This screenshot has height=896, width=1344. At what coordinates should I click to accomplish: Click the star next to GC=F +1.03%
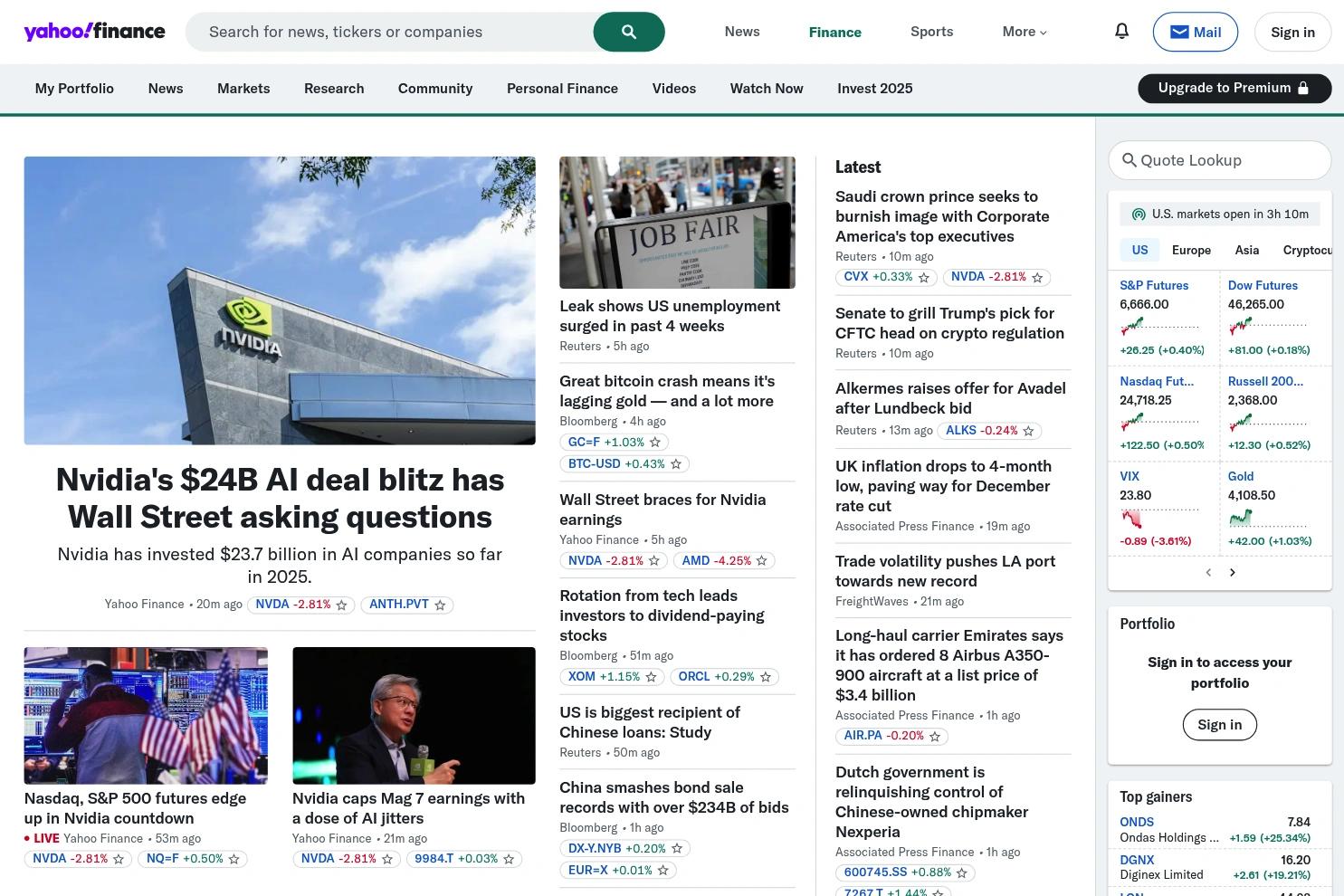[655, 443]
